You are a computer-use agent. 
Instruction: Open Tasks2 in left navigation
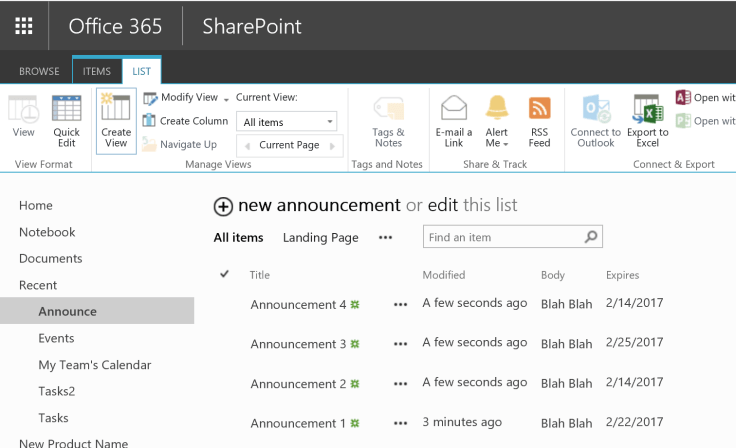57,391
